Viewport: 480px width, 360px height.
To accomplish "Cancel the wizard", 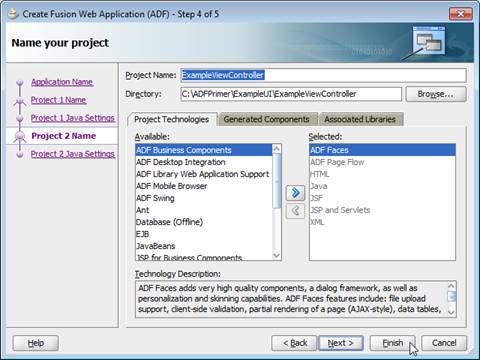I will [444, 343].
